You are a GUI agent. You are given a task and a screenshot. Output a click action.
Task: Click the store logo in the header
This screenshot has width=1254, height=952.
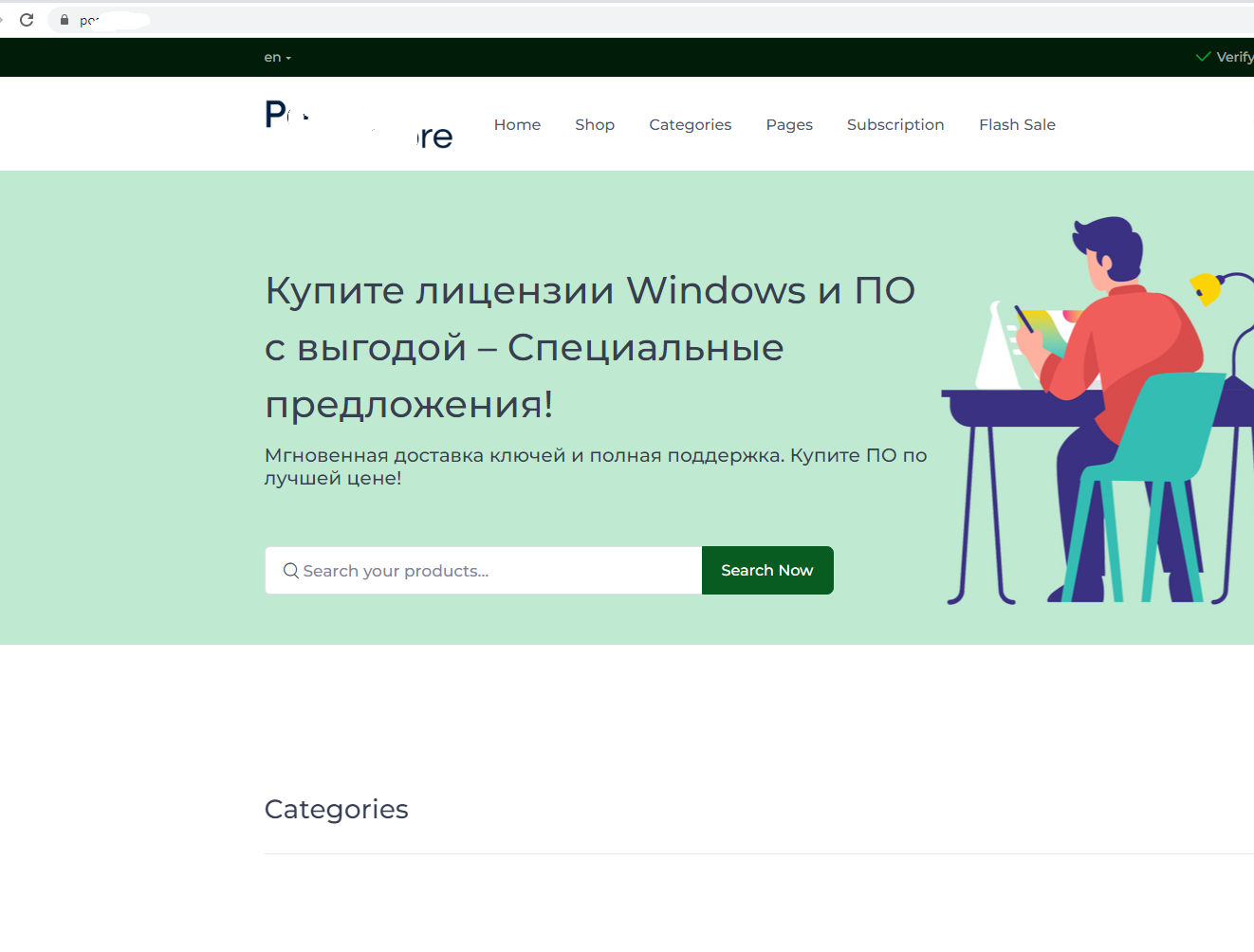point(359,125)
